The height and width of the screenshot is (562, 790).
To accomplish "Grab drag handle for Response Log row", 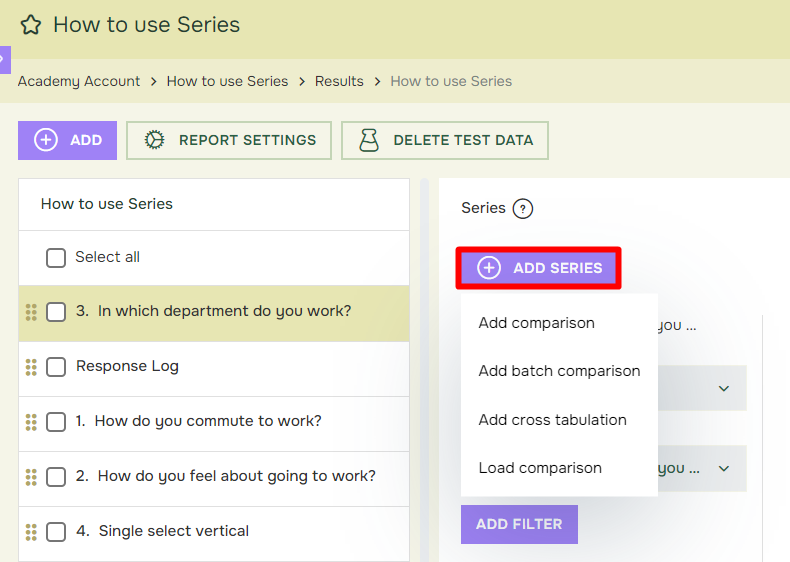I will click(x=31, y=367).
